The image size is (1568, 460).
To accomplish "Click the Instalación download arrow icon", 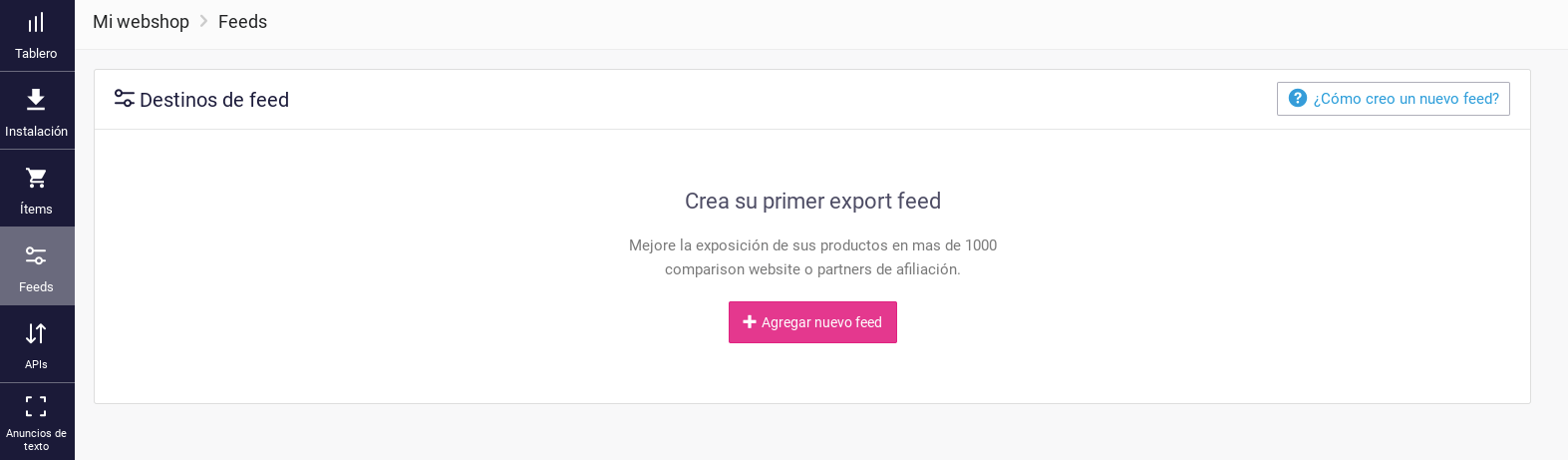I will [36, 99].
